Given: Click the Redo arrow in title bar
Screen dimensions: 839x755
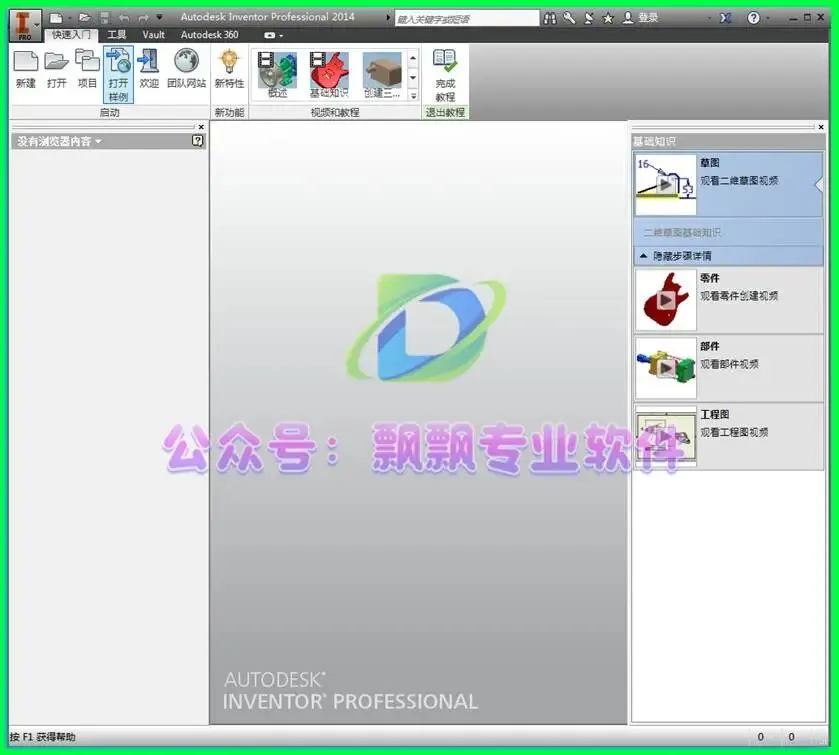Looking at the screenshot, I should (143, 18).
